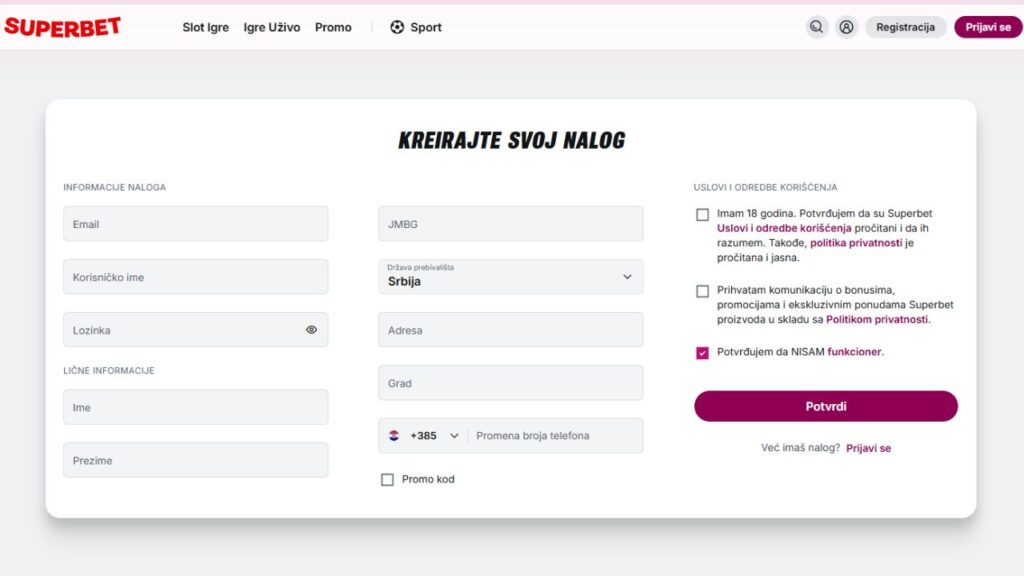Click the 'LIČNE INFORMACIJE' section label

coord(108,370)
